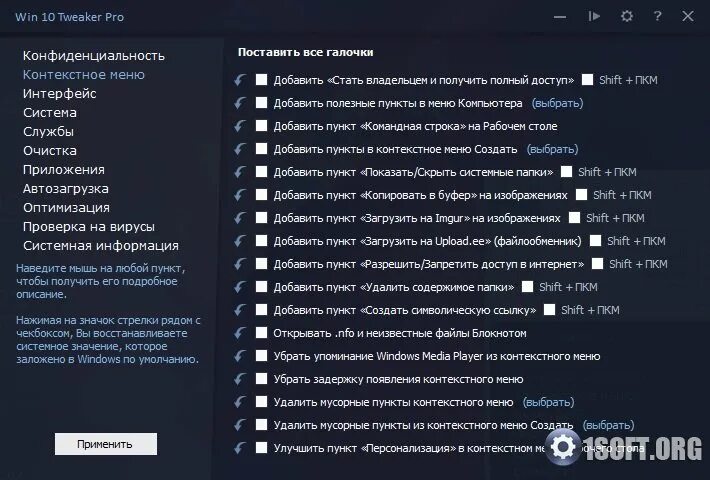Tick 'Улучшить пункт Персонализация' checkbox
This screenshot has width=710, height=480.
261,448
